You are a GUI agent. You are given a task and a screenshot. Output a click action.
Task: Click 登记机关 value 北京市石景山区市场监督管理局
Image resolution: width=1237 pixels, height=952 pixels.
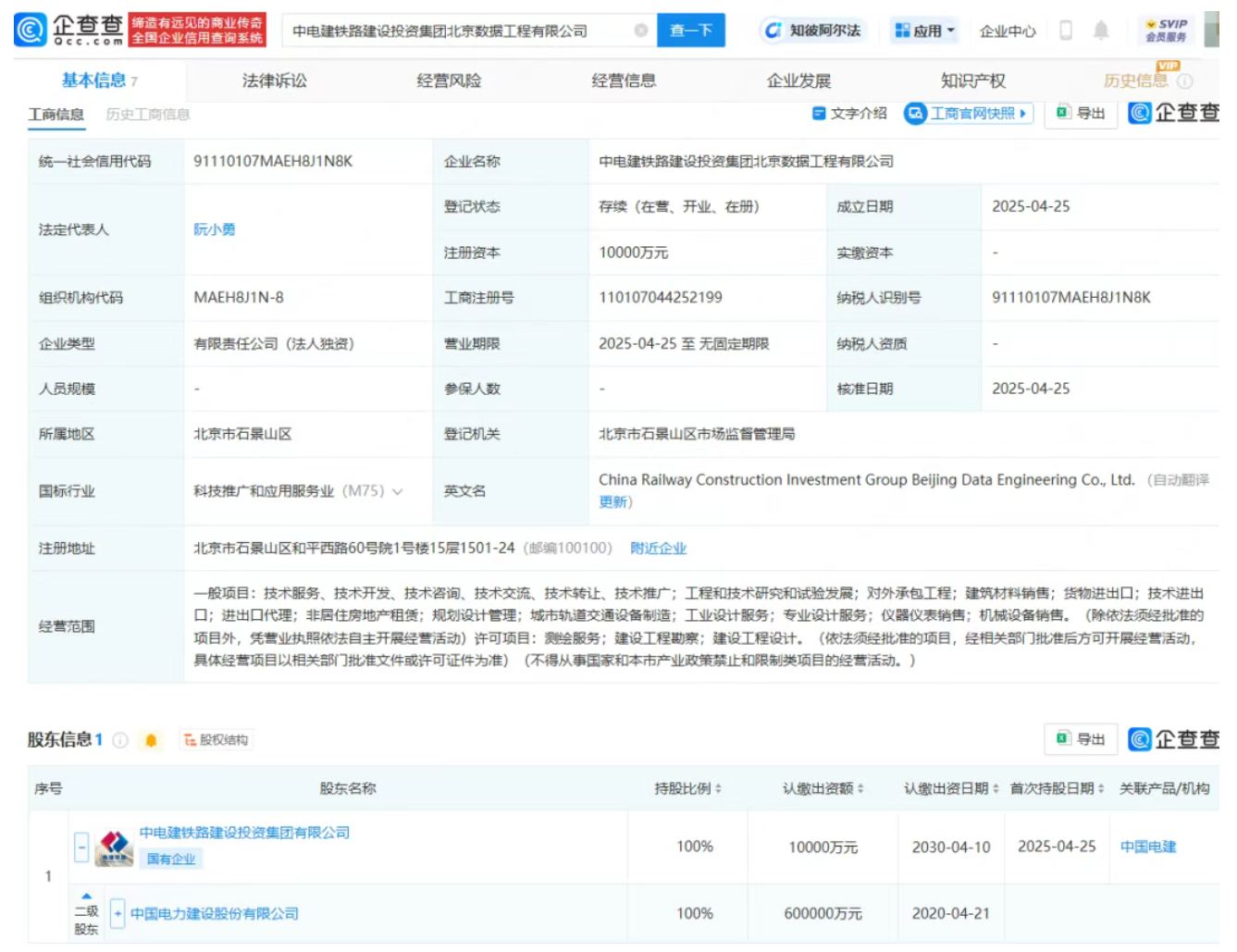click(x=697, y=434)
